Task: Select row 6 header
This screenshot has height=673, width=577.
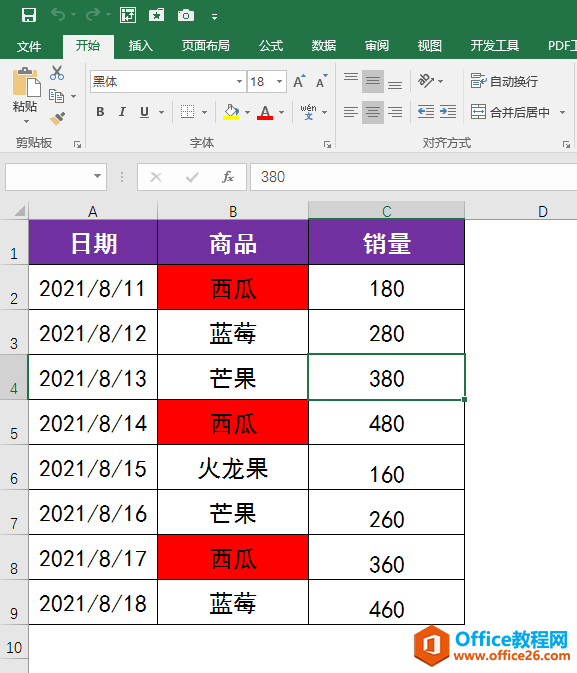Action: click(x=14, y=467)
